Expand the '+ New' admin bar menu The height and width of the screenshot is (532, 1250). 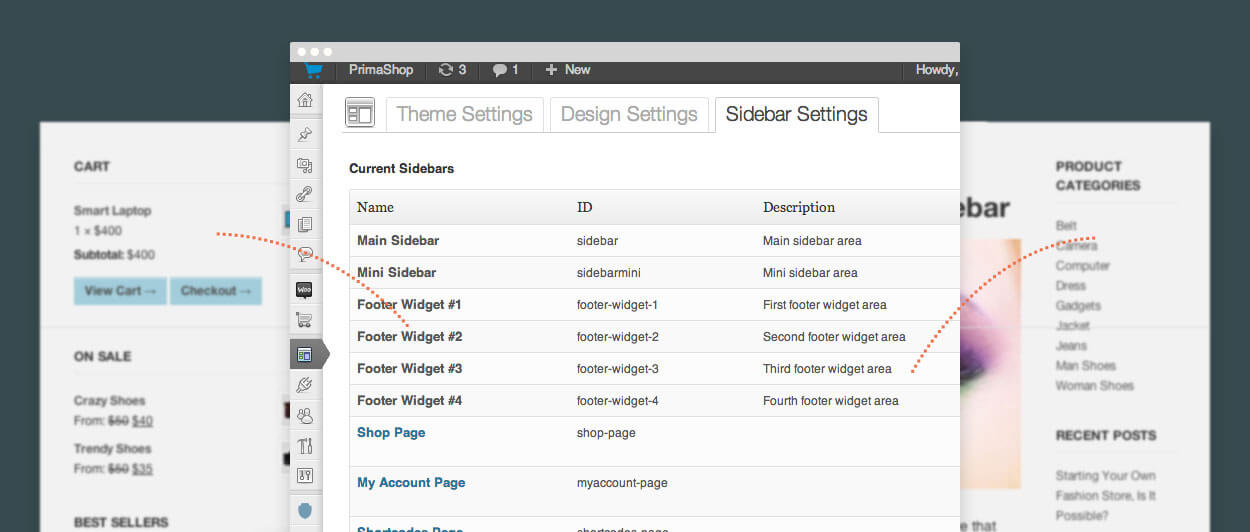[567, 70]
